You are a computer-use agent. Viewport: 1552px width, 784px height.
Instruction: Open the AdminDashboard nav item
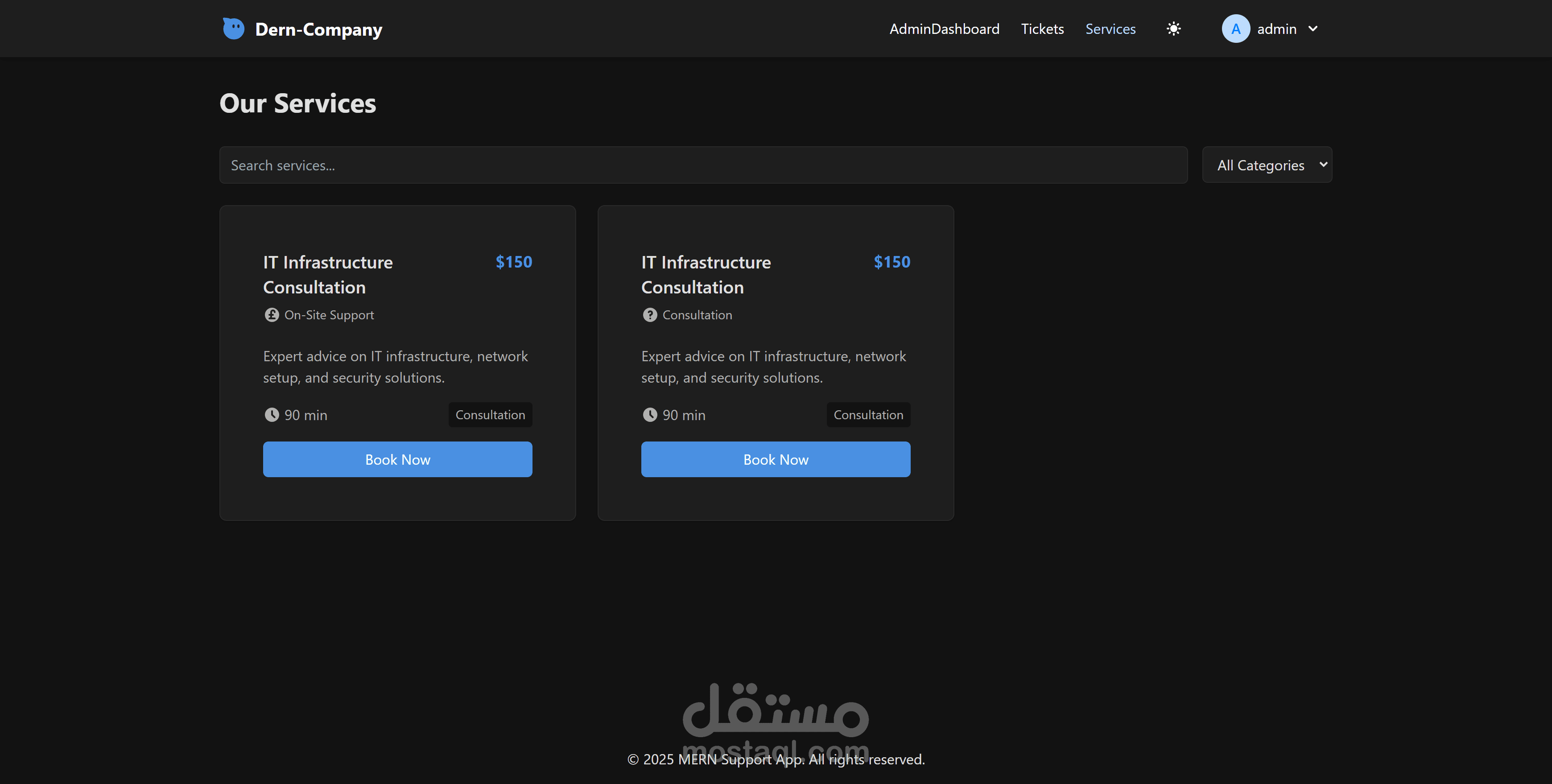tap(944, 29)
